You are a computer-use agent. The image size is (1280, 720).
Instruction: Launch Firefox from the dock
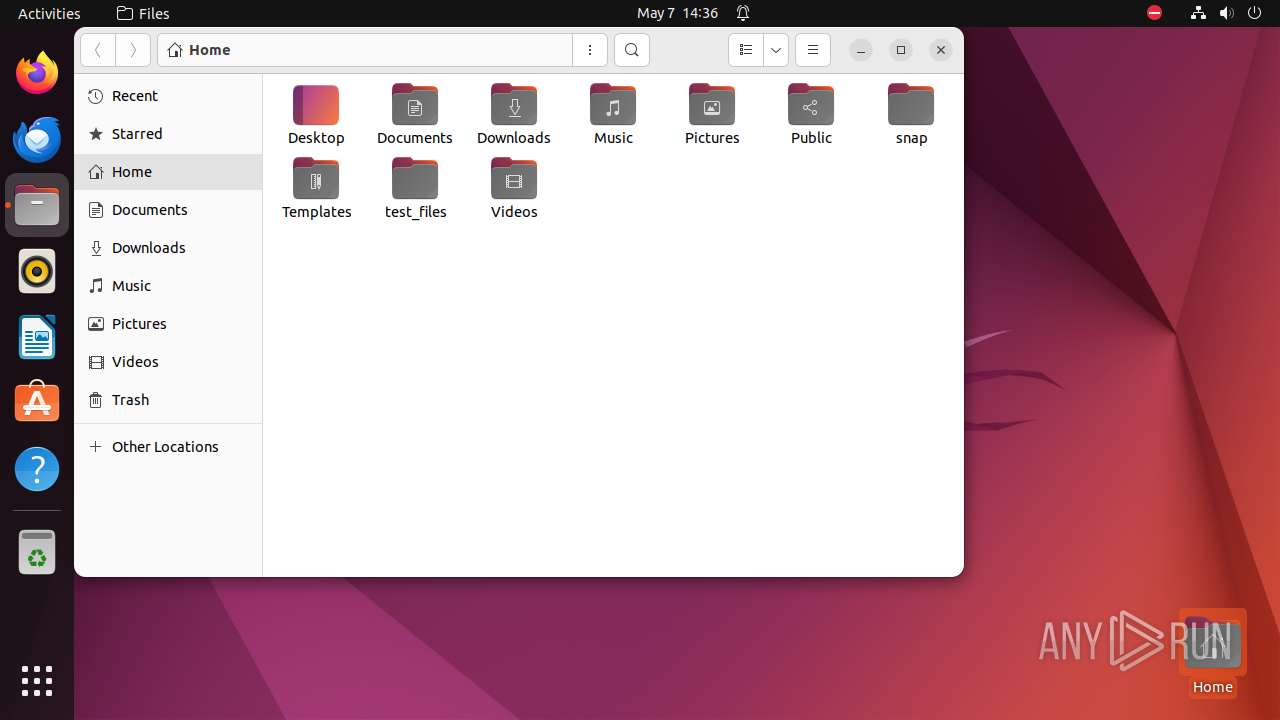37,73
